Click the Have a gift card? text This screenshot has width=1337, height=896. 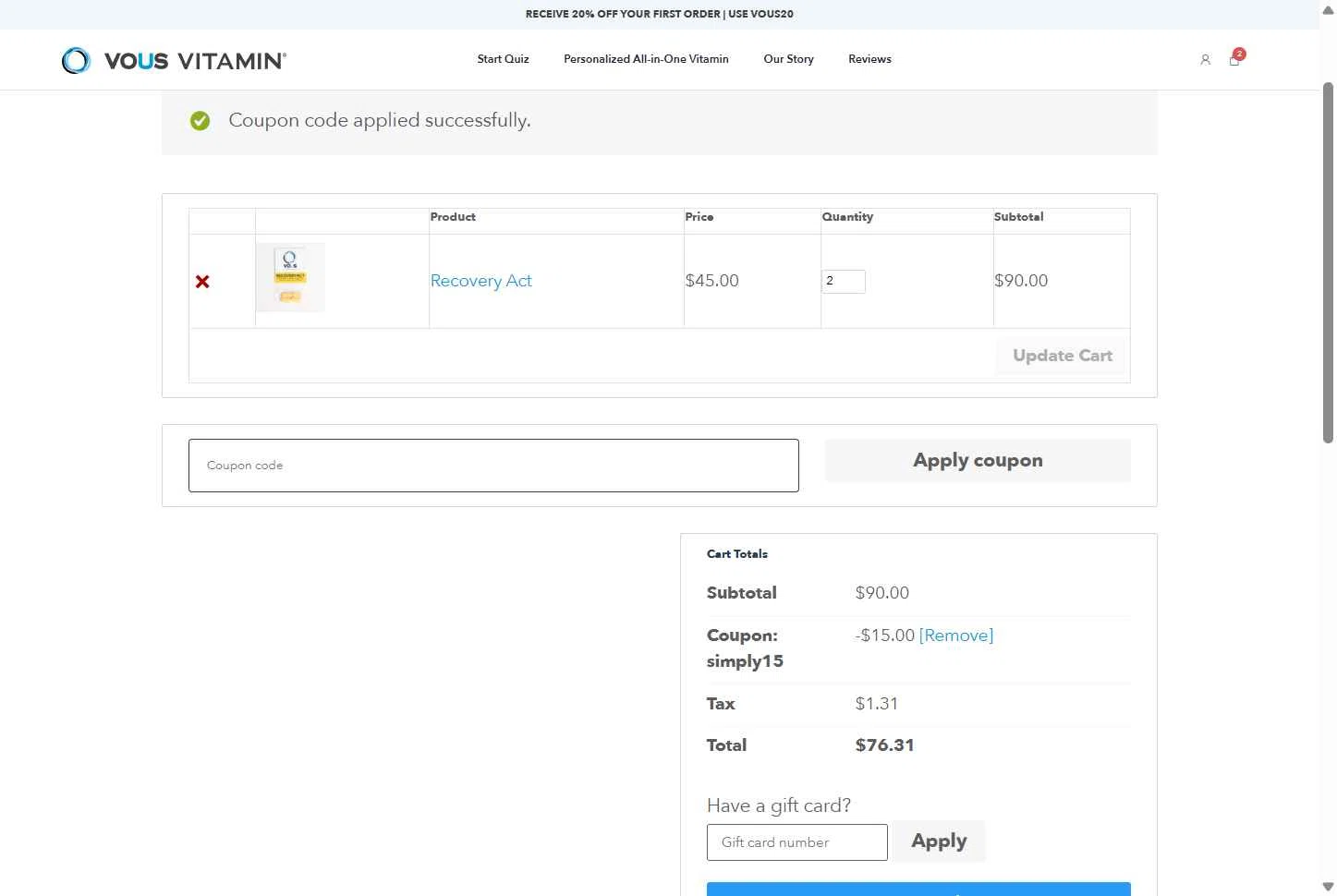pos(779,805)
